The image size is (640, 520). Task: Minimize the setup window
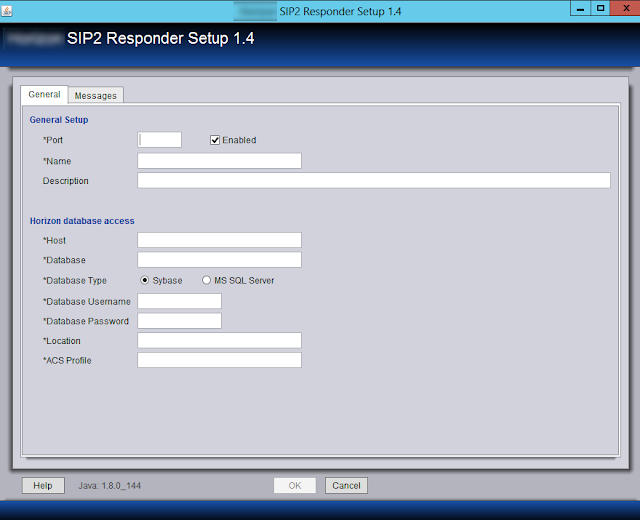tap(580, 9)
